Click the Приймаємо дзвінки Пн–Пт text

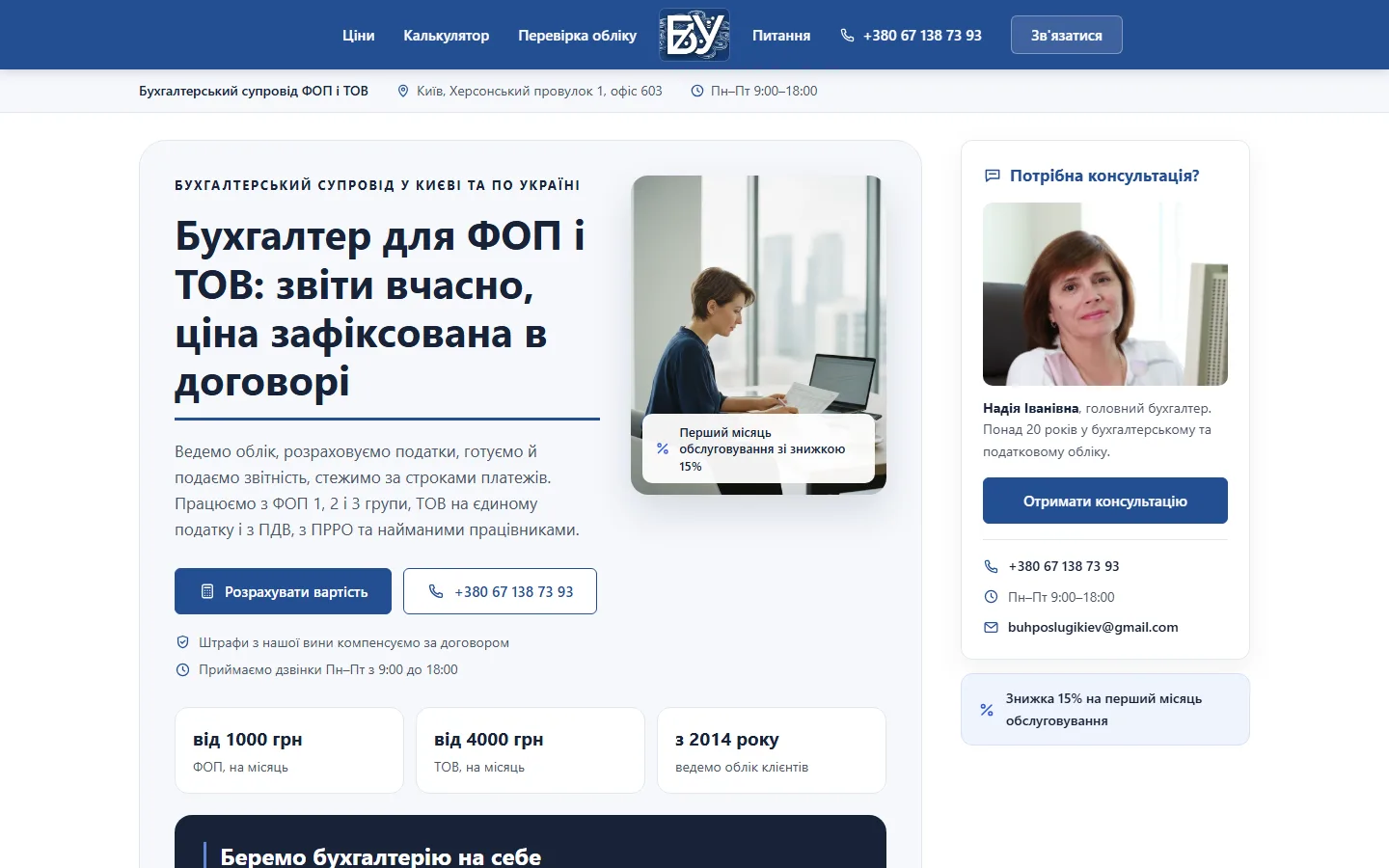coord(328,669)
